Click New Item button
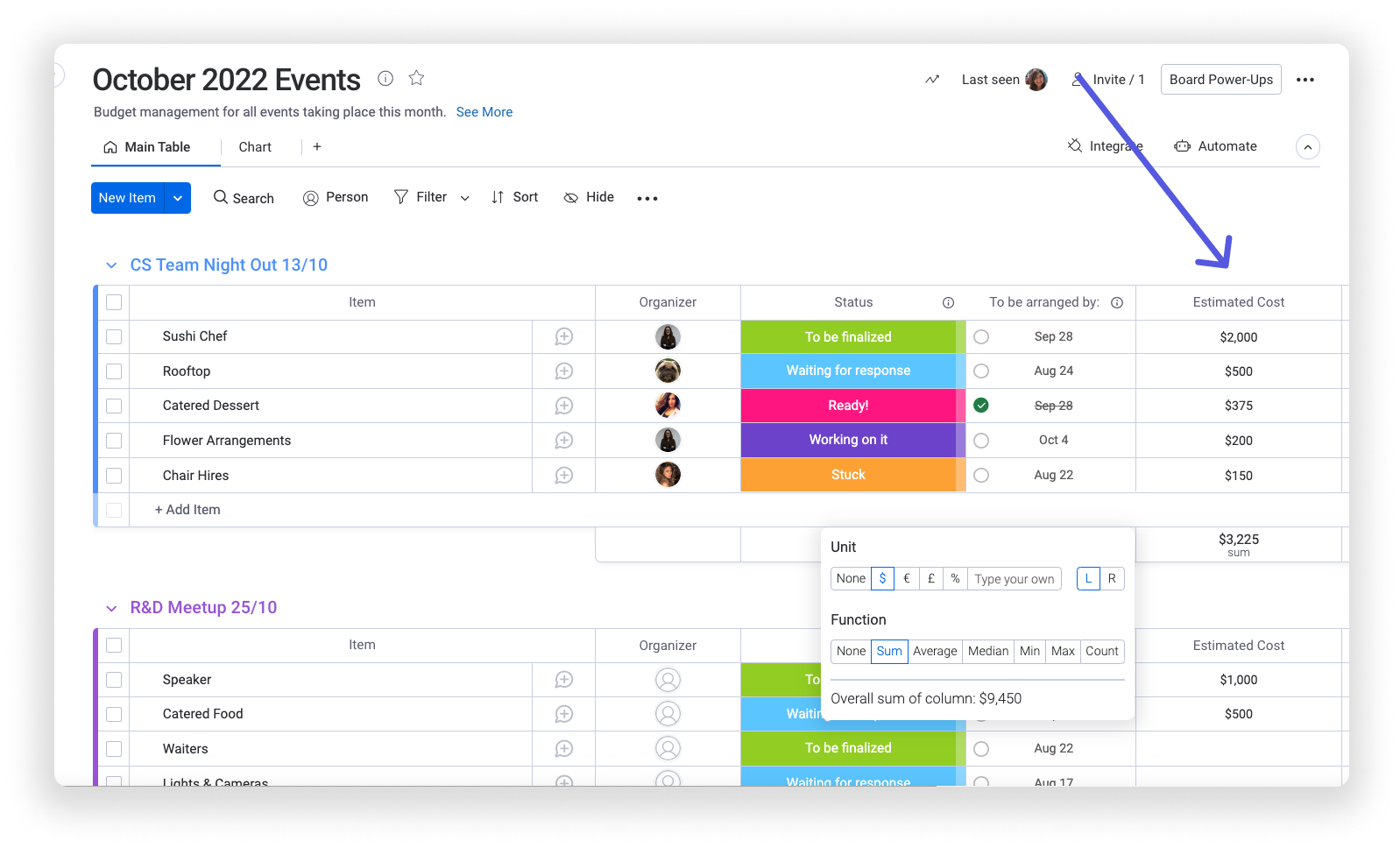1400x848 pixels. [128, 198]
